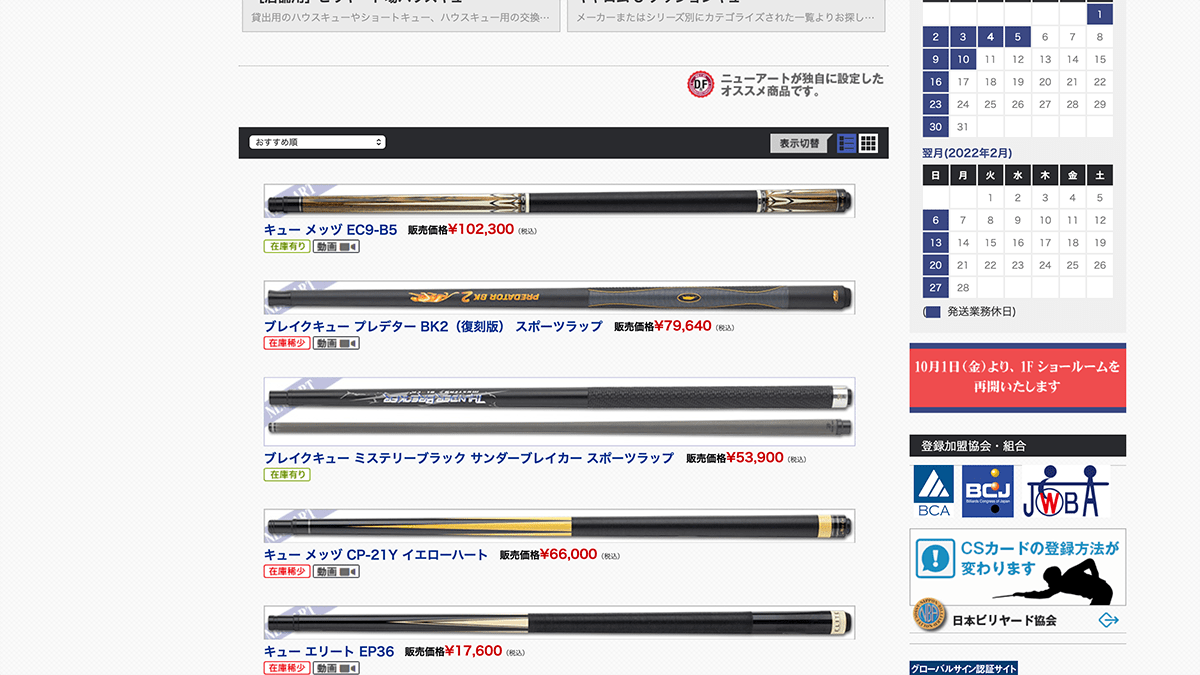Click 在庫有り badge under EC9-B5
The height and width of the screenshot is (675, 1200).
(287, 246)
